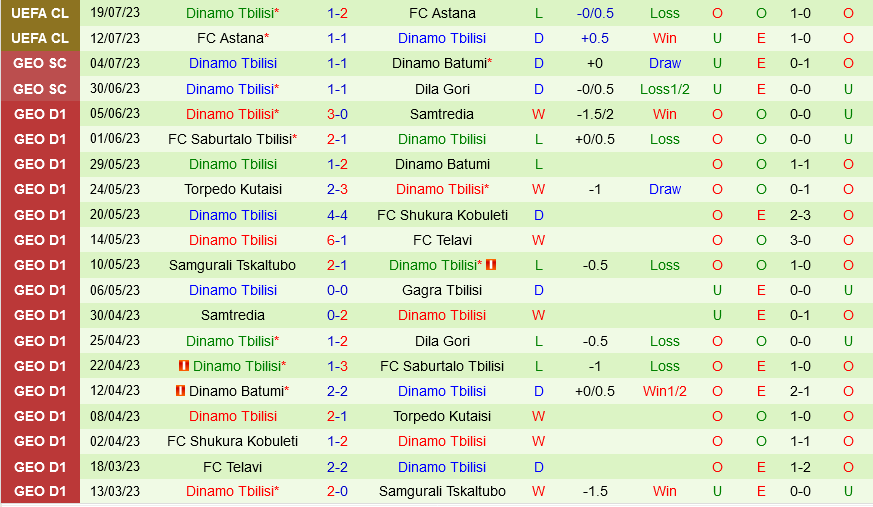Viewport: 873px width, 507px height.
Task: Click red card icon in the 10/05/23 row
Action: pos(491,265)
